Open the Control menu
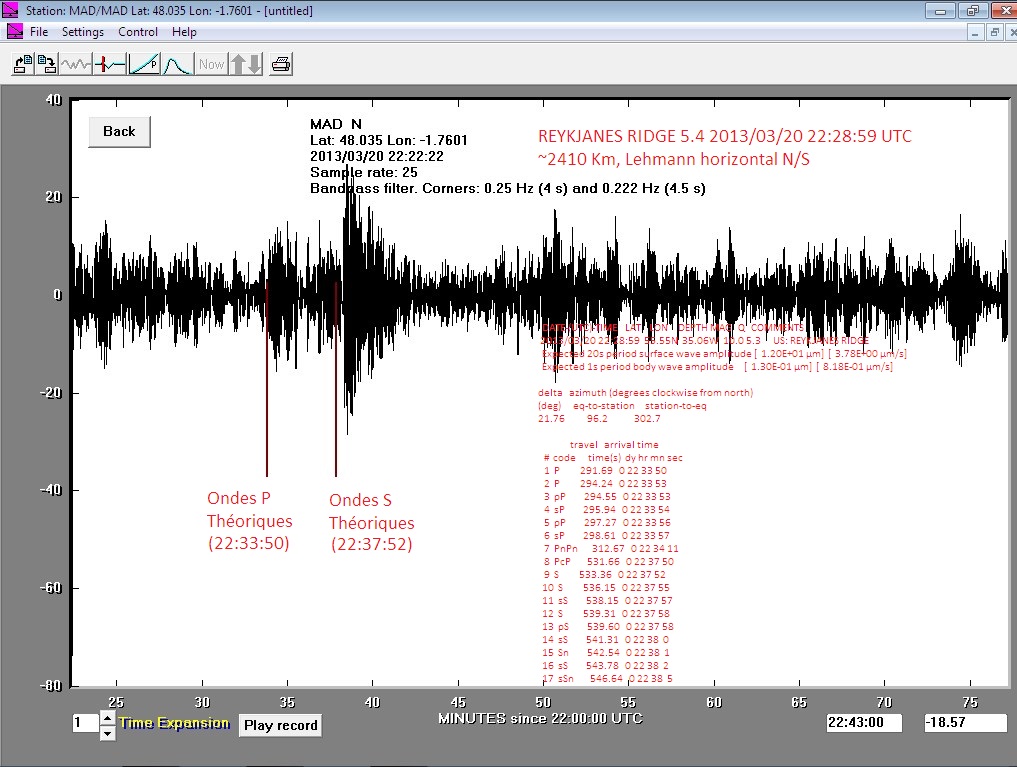 pos(138,32)
